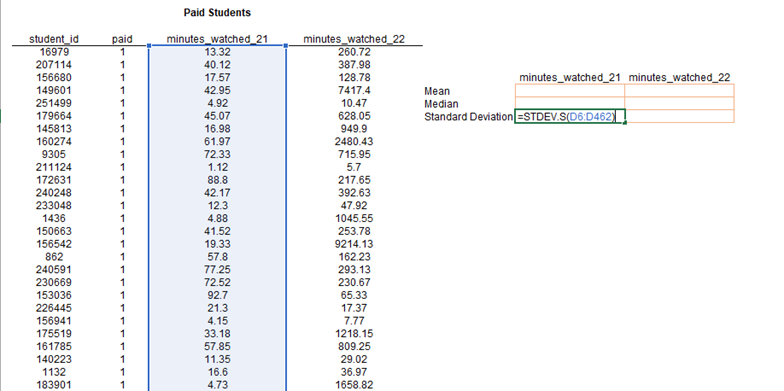Click the minutes_watched_22 header above summary table
This screenshot has width=784, height=391.
coord(680,78)
